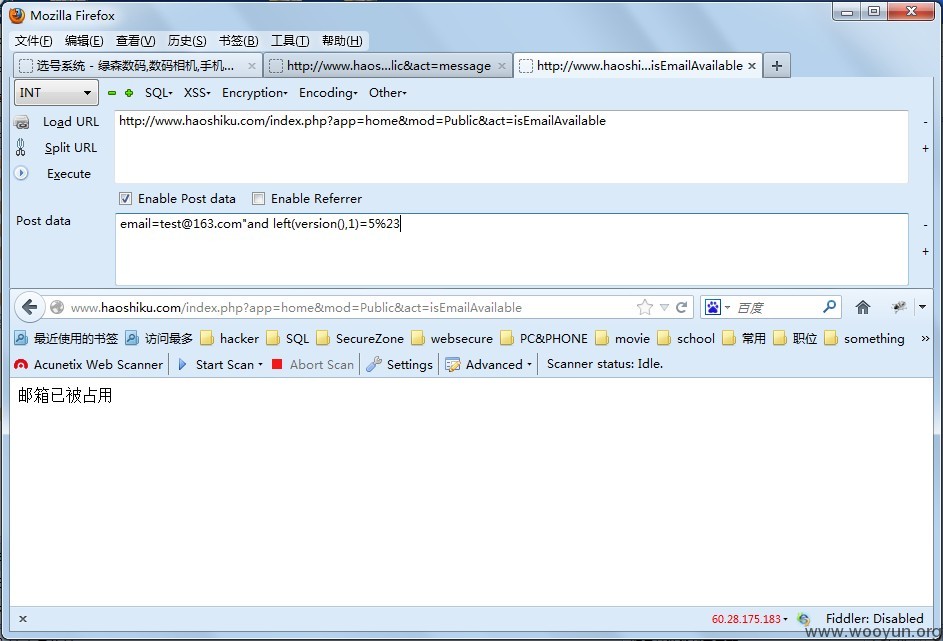Close the add-on bar with the X

tap(23, 618)
